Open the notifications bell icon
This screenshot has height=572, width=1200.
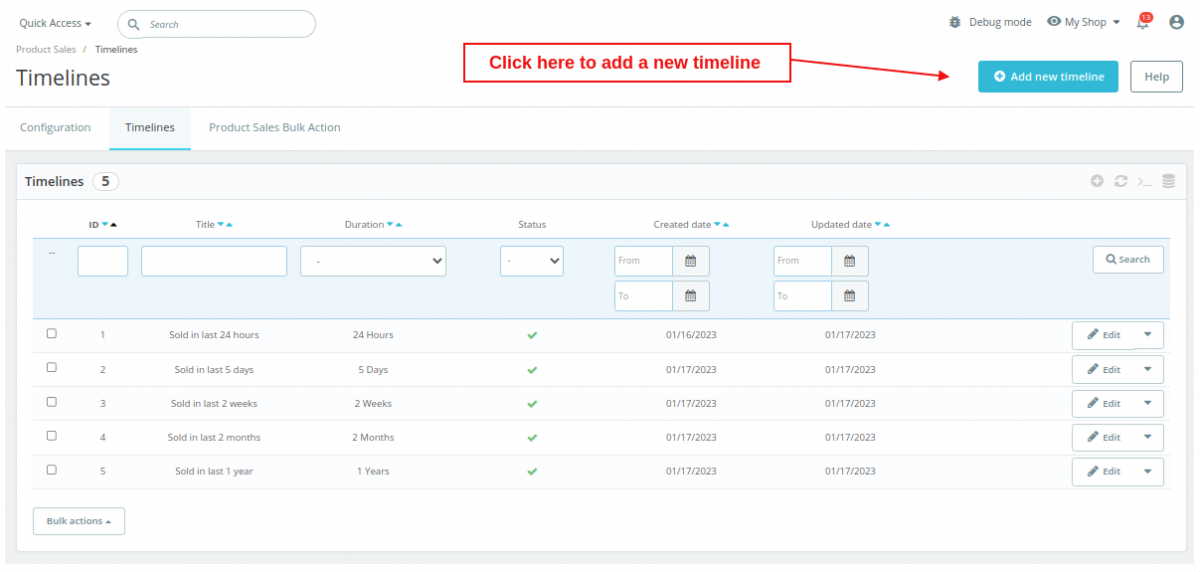coord(1143,22)
